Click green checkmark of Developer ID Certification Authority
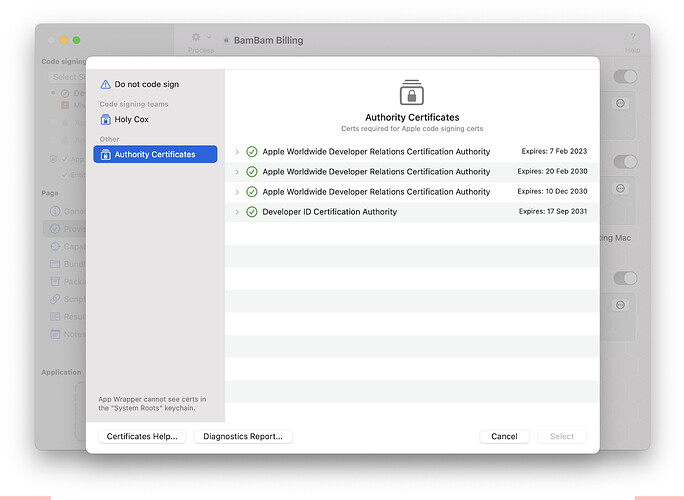 click(252, 212)
